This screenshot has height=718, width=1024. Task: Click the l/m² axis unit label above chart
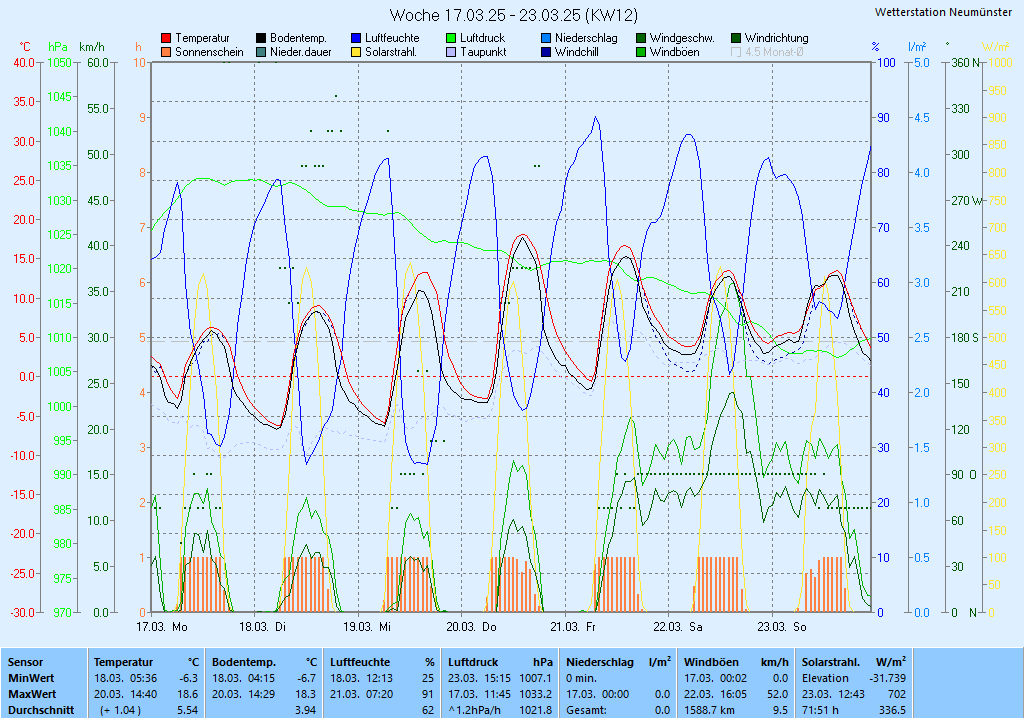(x=917, y=46)
